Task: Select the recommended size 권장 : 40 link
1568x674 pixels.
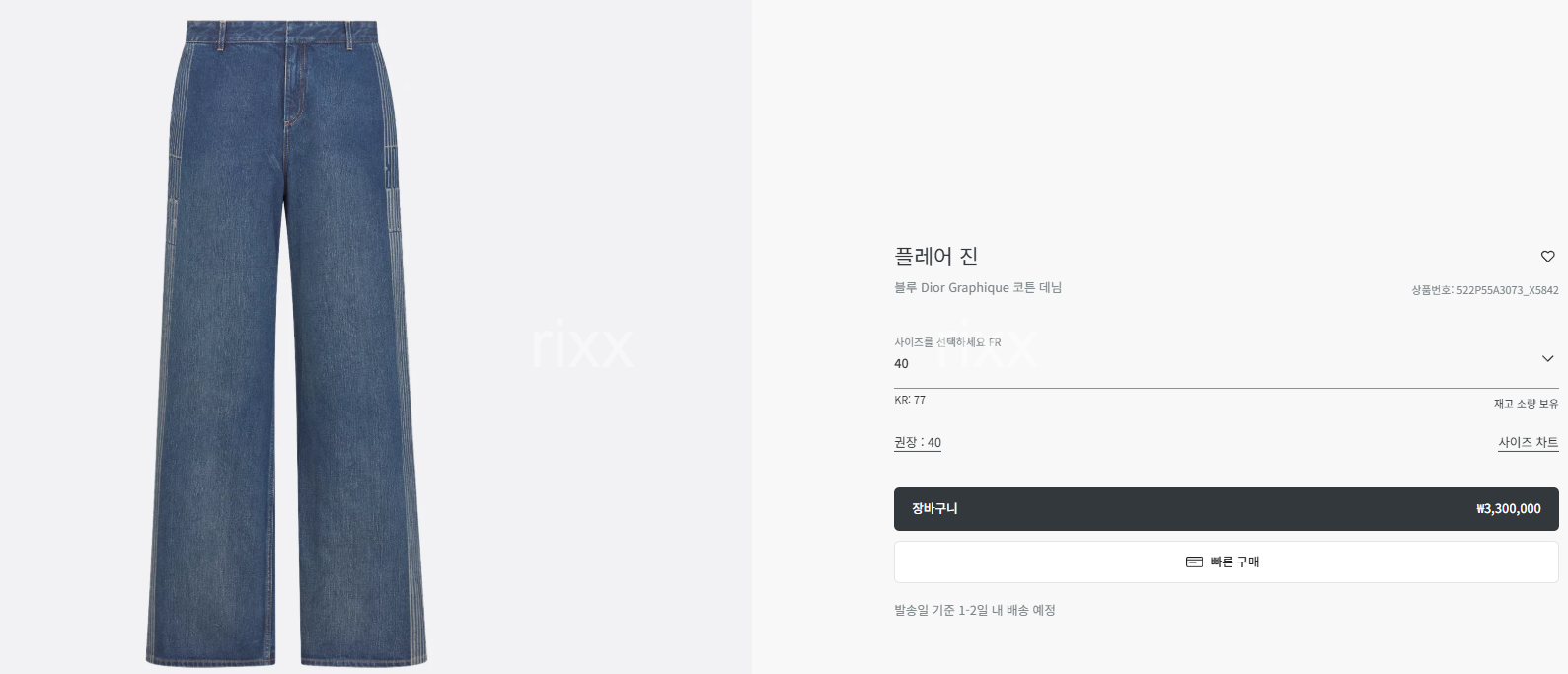Action: (x=918, y=443)
